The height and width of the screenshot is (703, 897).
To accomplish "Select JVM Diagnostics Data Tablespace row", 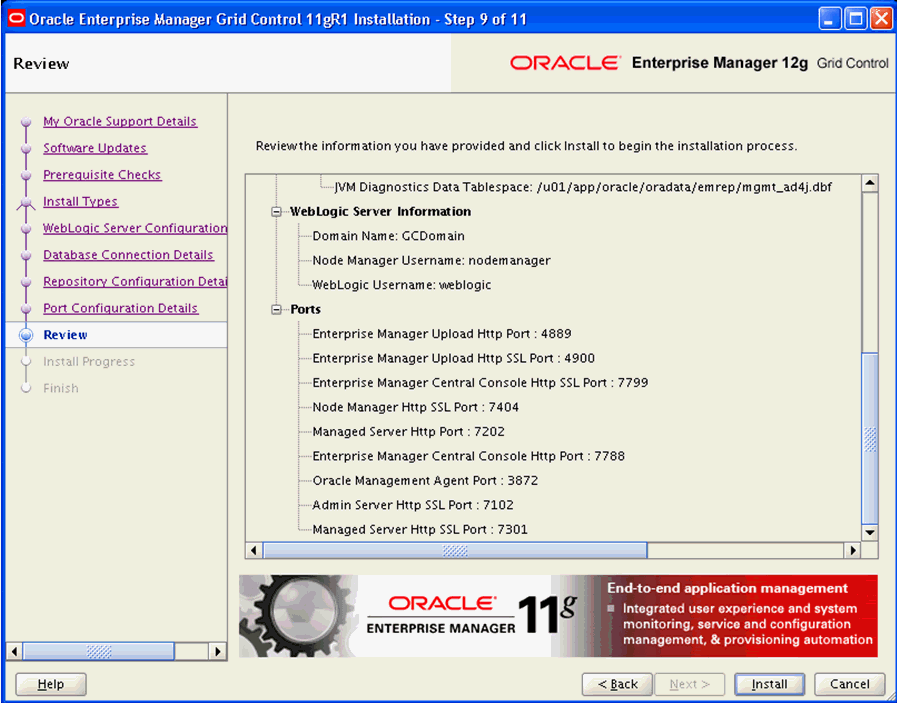I will pyautogui.click(x=583, y=187).
